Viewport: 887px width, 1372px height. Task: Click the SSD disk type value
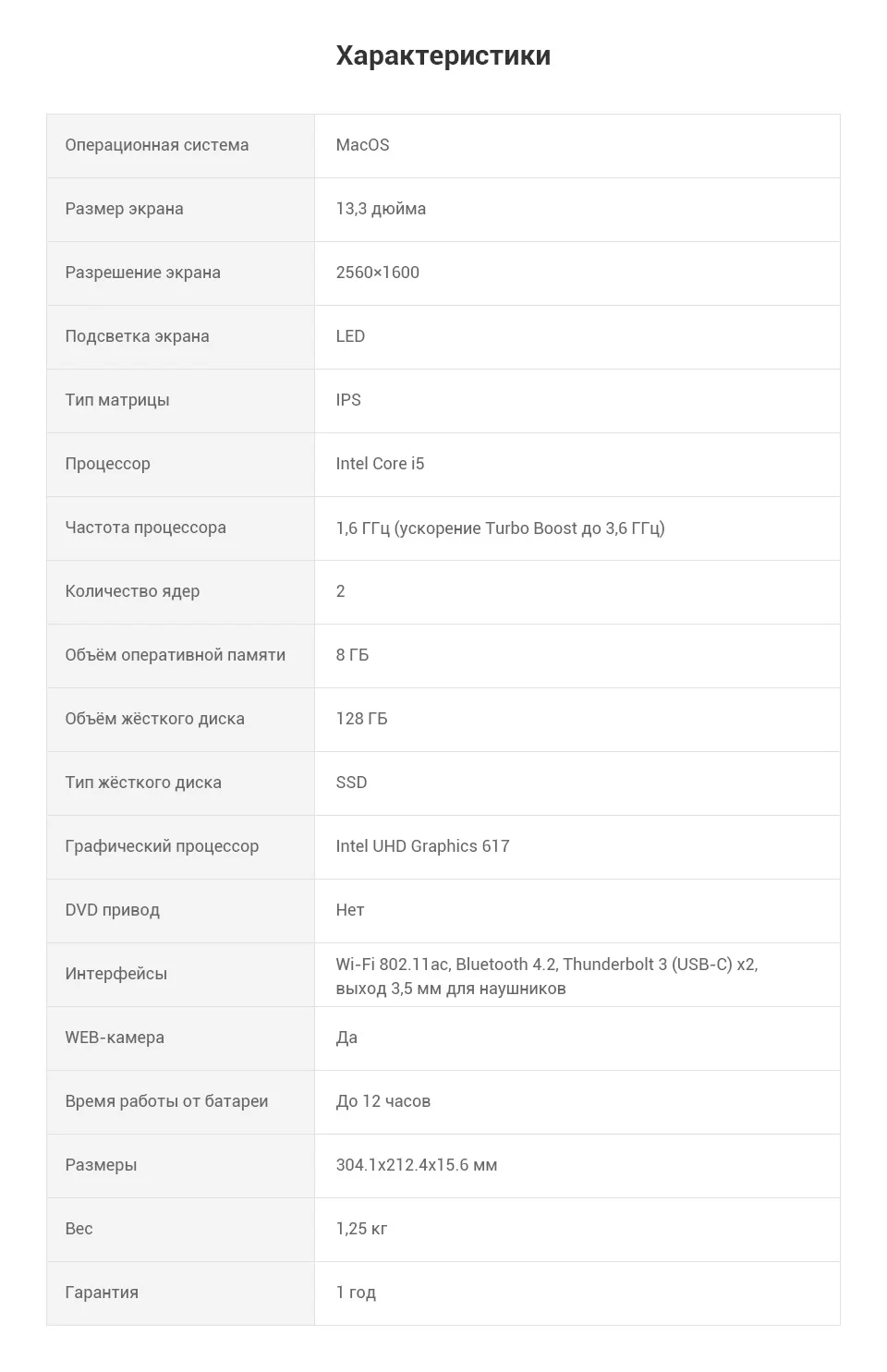tap(351, 783)
